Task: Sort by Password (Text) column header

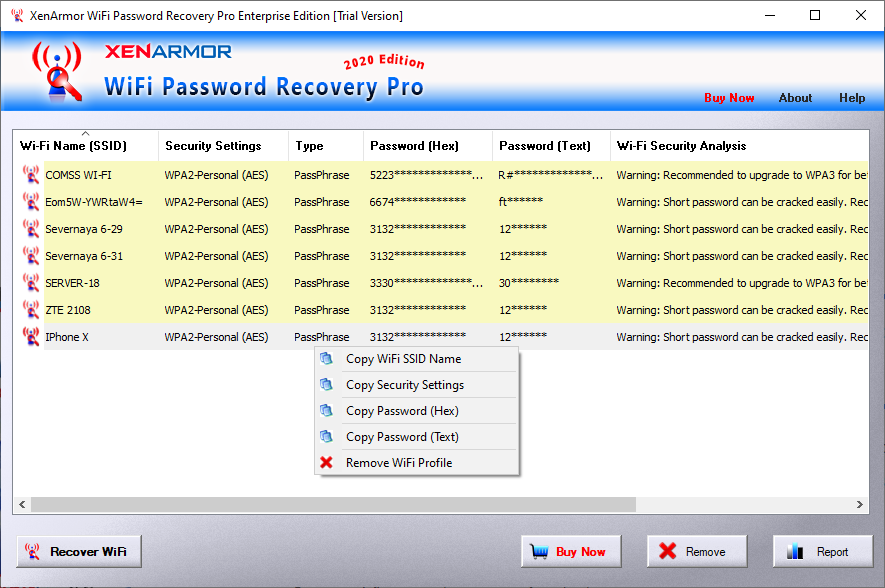Action: tap(551, 146)
